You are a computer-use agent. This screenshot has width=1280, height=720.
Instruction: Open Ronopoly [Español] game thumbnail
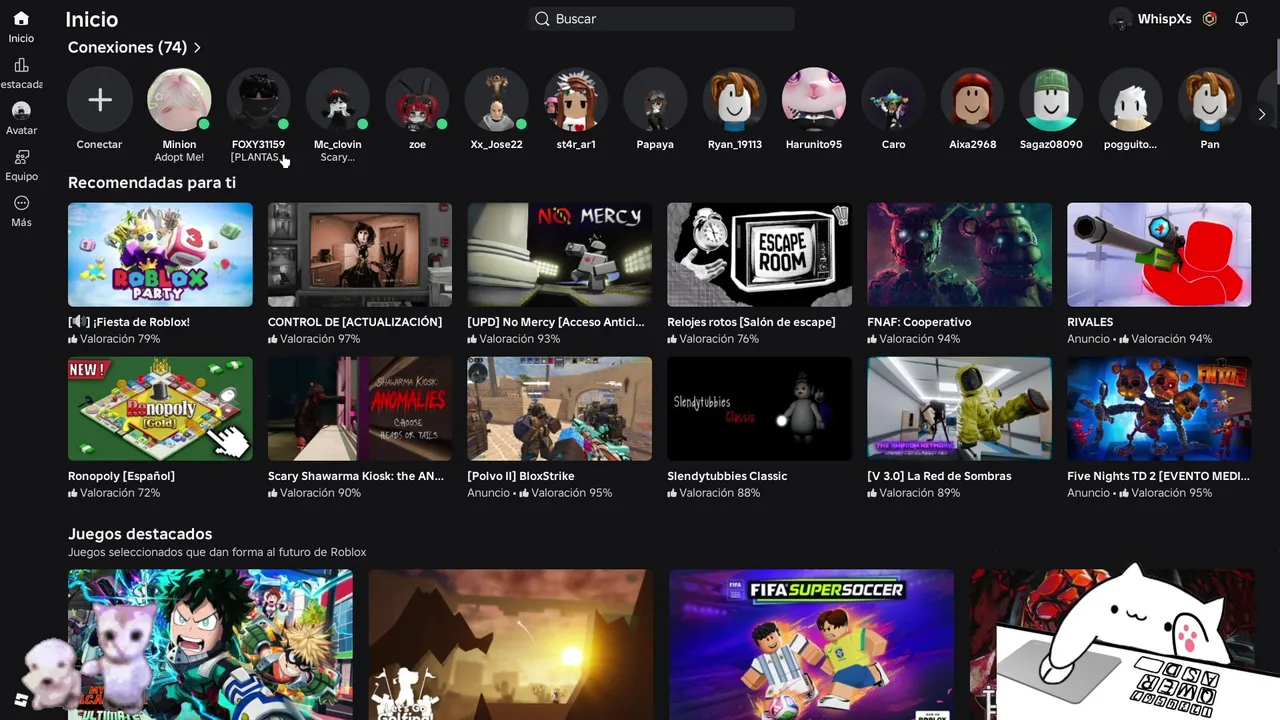[160, 409]
